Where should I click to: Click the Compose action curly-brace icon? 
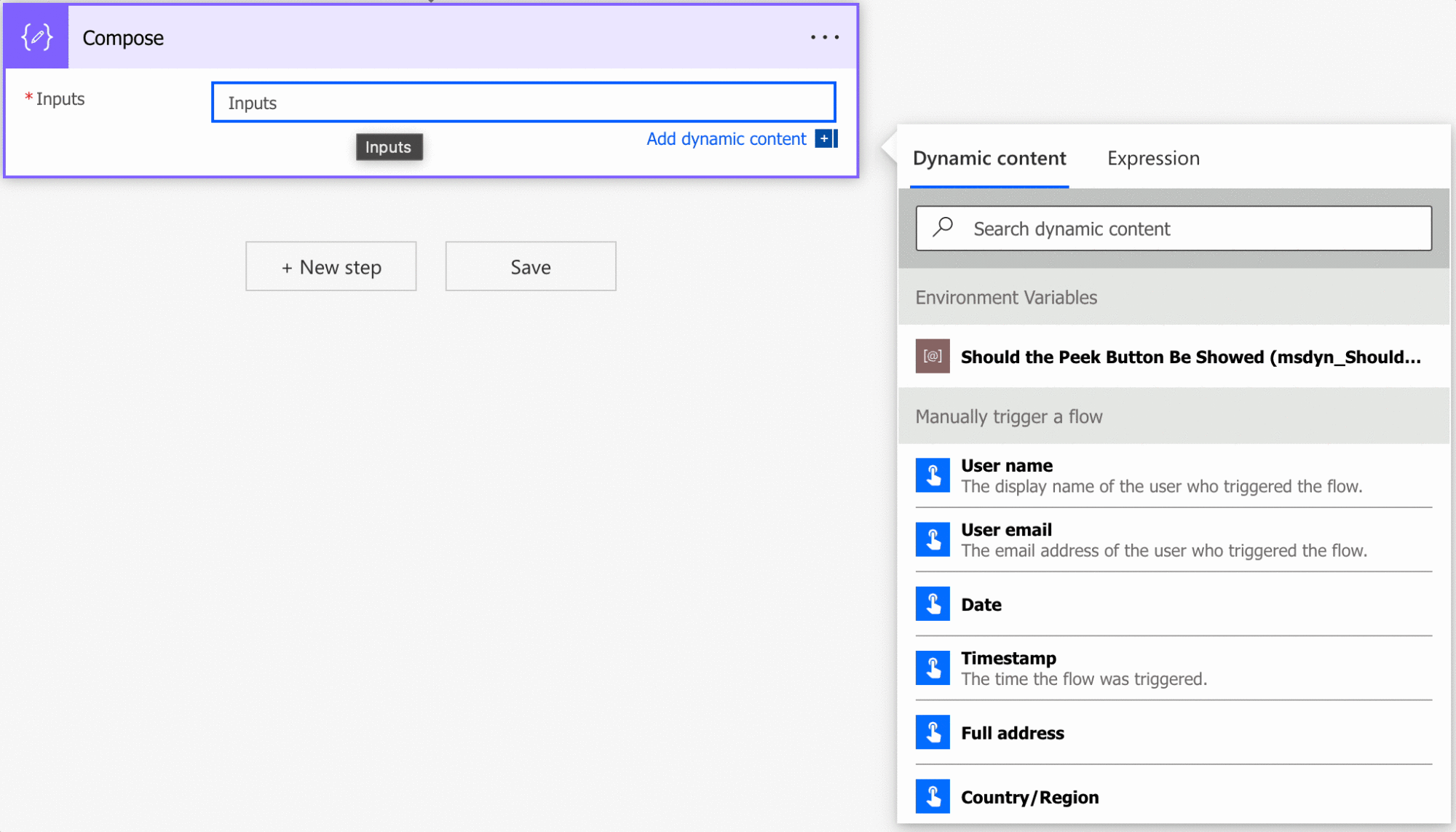36,37
